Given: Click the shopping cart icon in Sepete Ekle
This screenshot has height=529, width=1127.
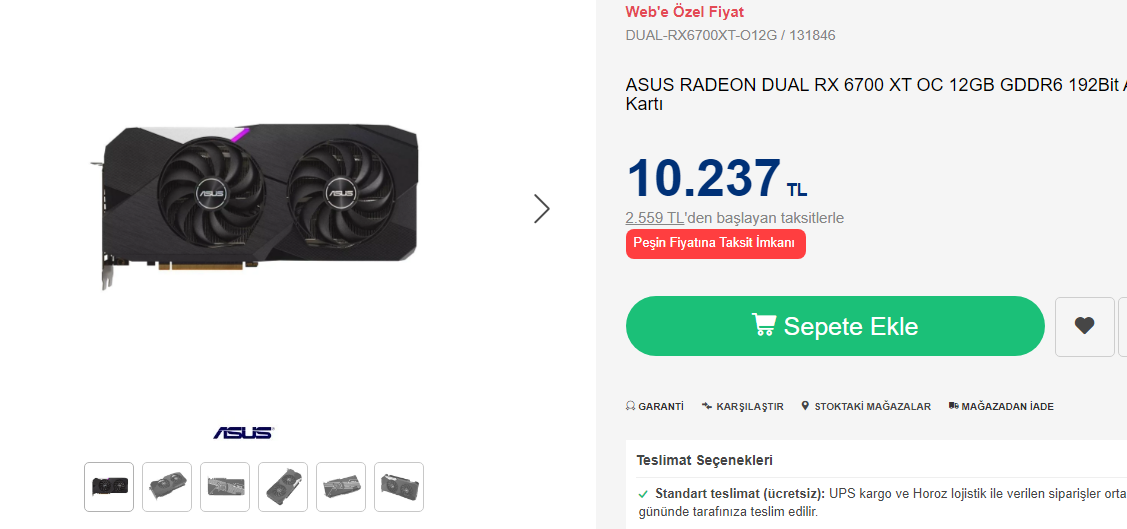Looking at the screenshot, I should (x=764, y=325).
